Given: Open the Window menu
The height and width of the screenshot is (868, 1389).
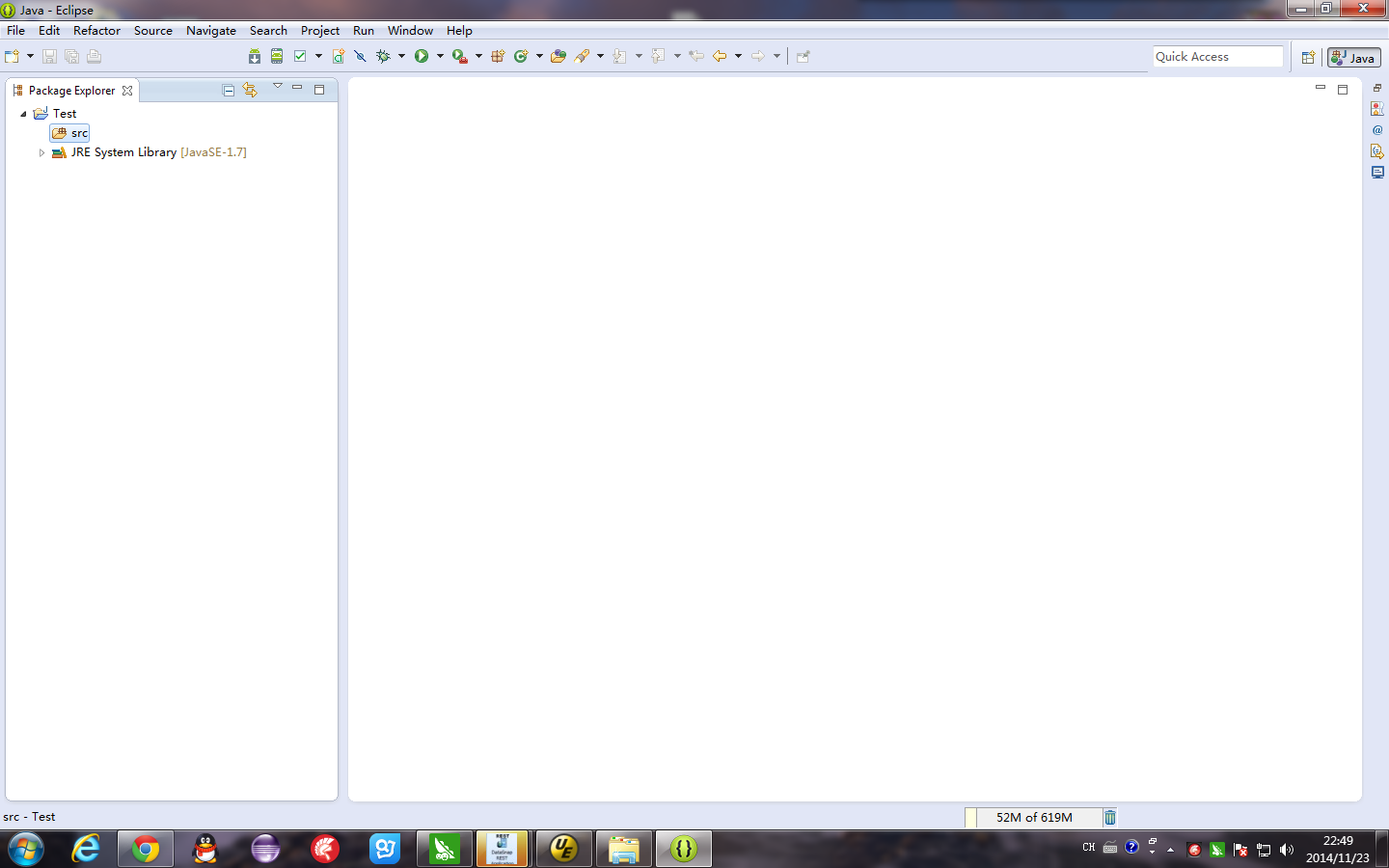Looking at the screenshot, I should [x=410, y=31].
